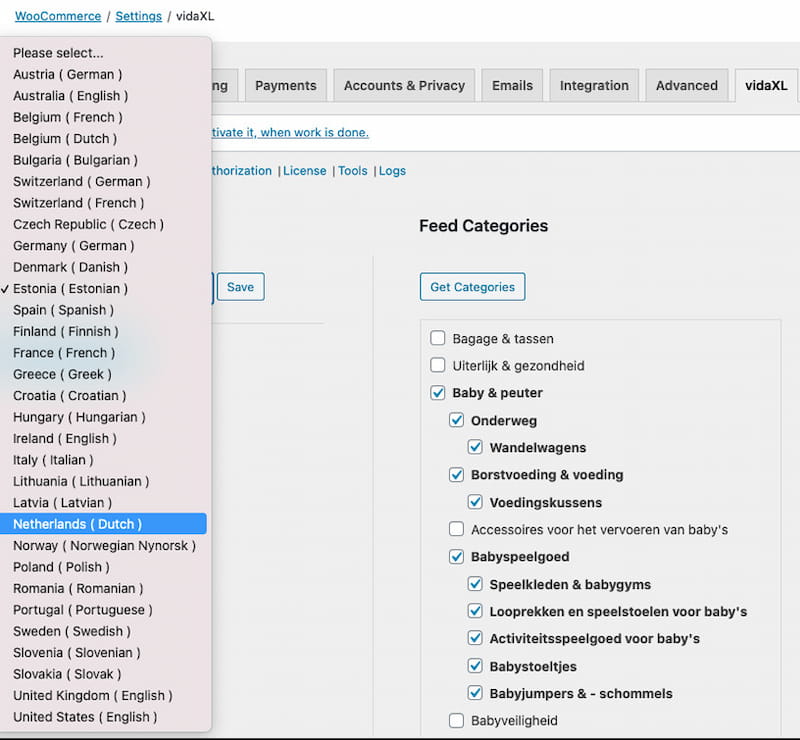
Task: Uncheck the Baby & peuter checkbox
Action: click(x=437, y=392)
